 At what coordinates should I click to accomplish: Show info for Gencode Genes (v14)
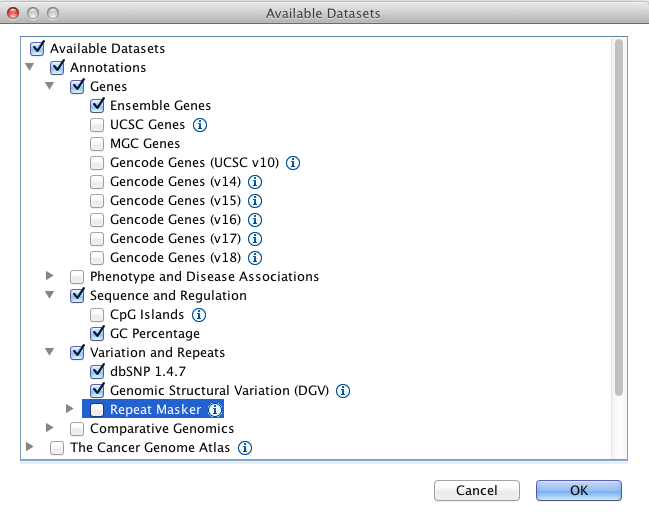click(254, 182)
